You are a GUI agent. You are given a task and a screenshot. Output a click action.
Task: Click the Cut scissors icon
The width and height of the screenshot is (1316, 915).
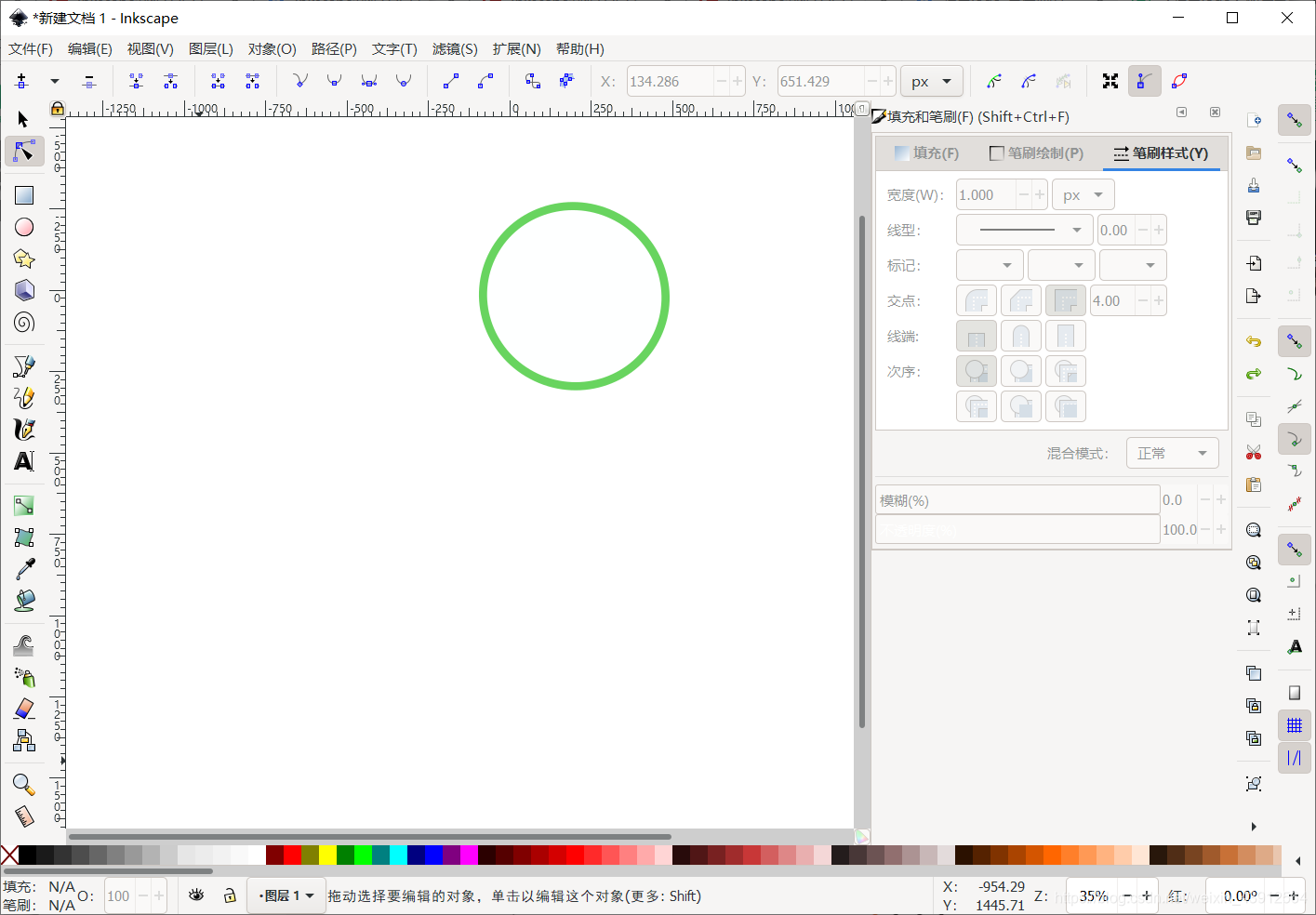point(1254,452)
